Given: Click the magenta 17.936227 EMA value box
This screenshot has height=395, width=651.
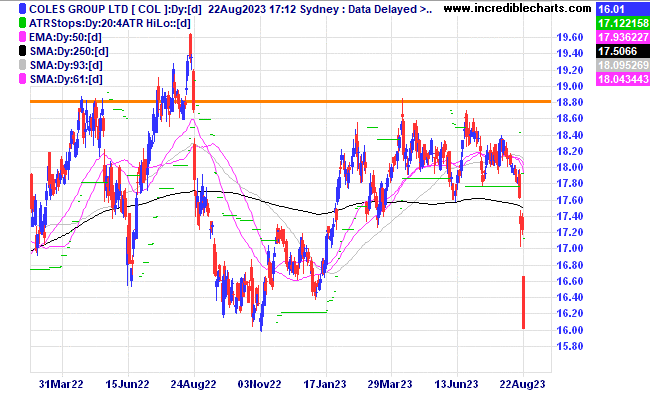Looking at the screenshot, I should 622,37.
